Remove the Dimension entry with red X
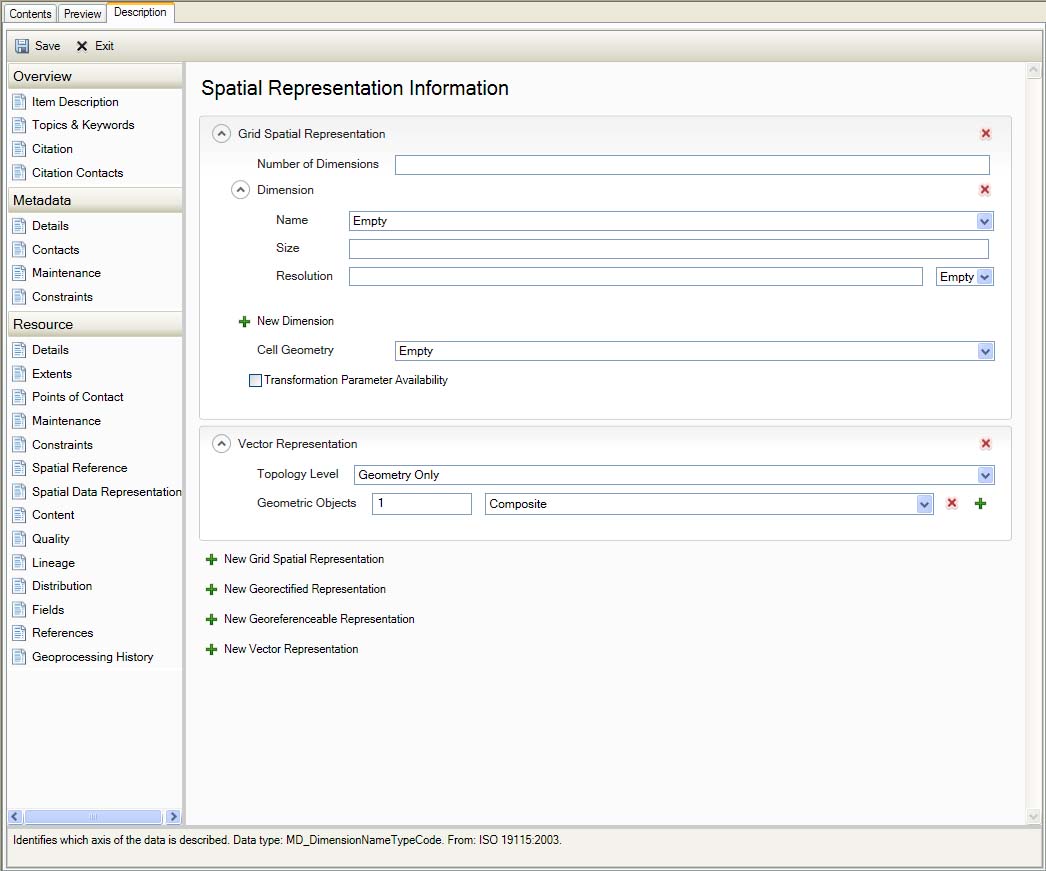The height and width of the screenshot is (871, 1046). click(x=984, y=189)
